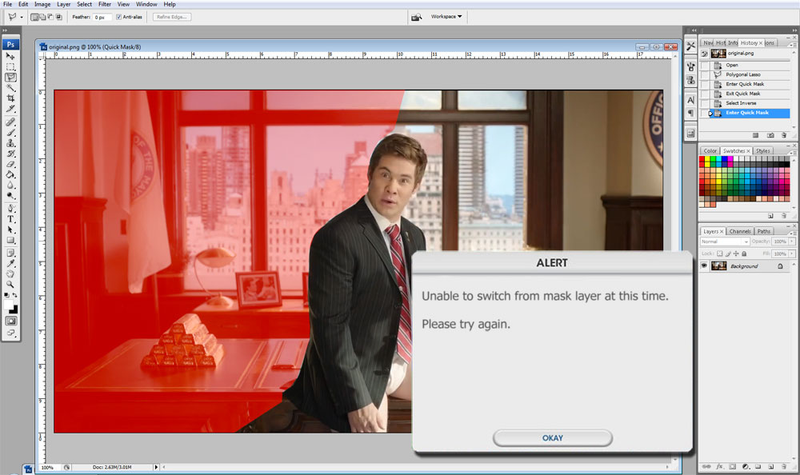Screen dimensions: 800x475
Task: Select the Brush tool
Action: coord(11,133)
